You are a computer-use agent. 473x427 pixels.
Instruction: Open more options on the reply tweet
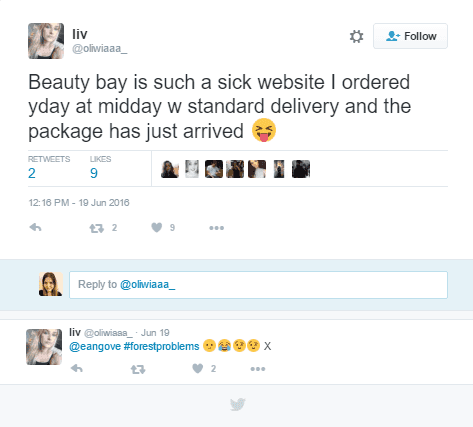(258, 369)
